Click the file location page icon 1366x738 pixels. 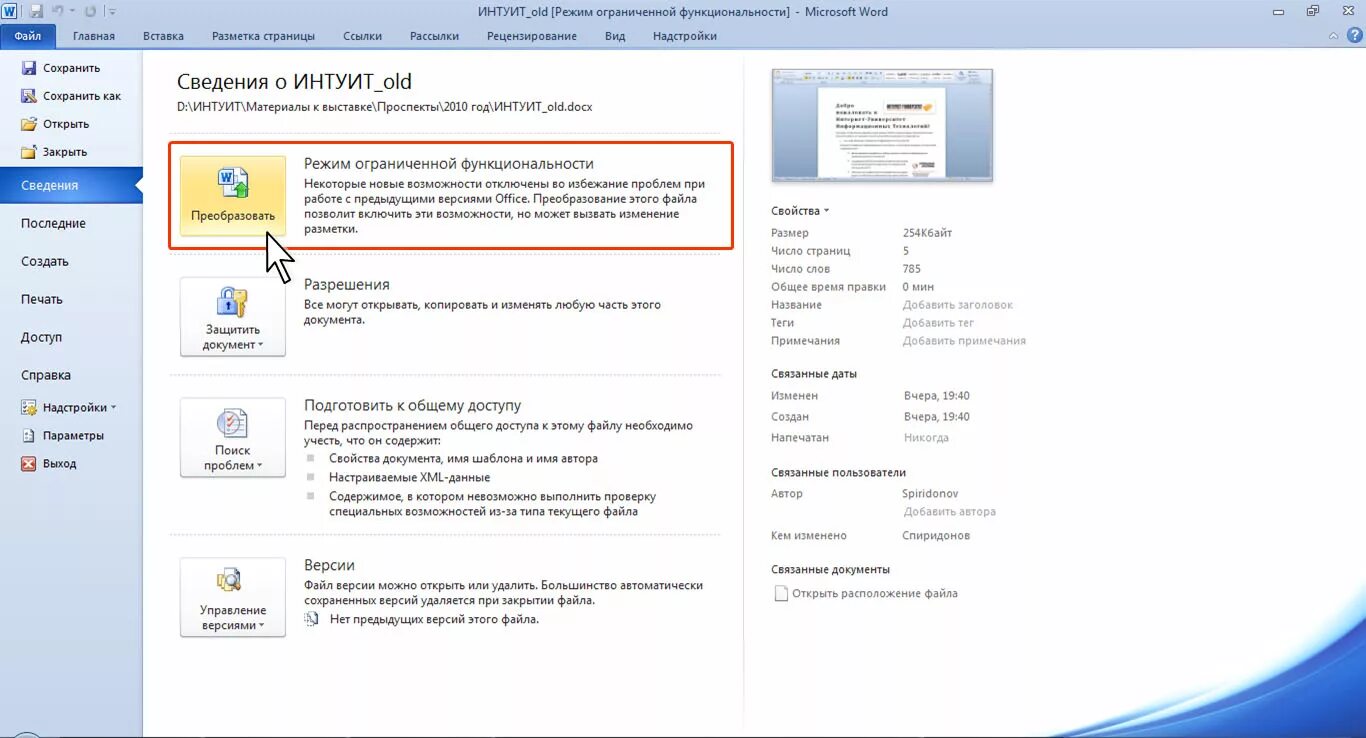pyautogui.click(x=781, y=594)
